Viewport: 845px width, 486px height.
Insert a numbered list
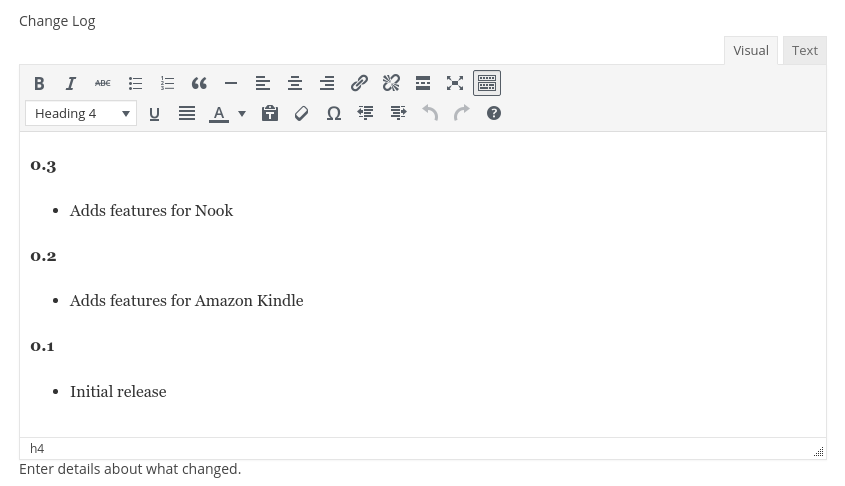(x=167, y=83)
